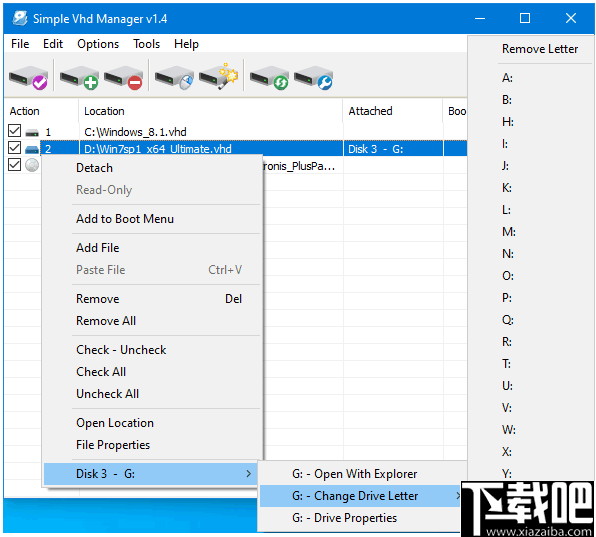Screen dimensions: 596x537
Task: Open the Help menu
Action: coord(186,44)
